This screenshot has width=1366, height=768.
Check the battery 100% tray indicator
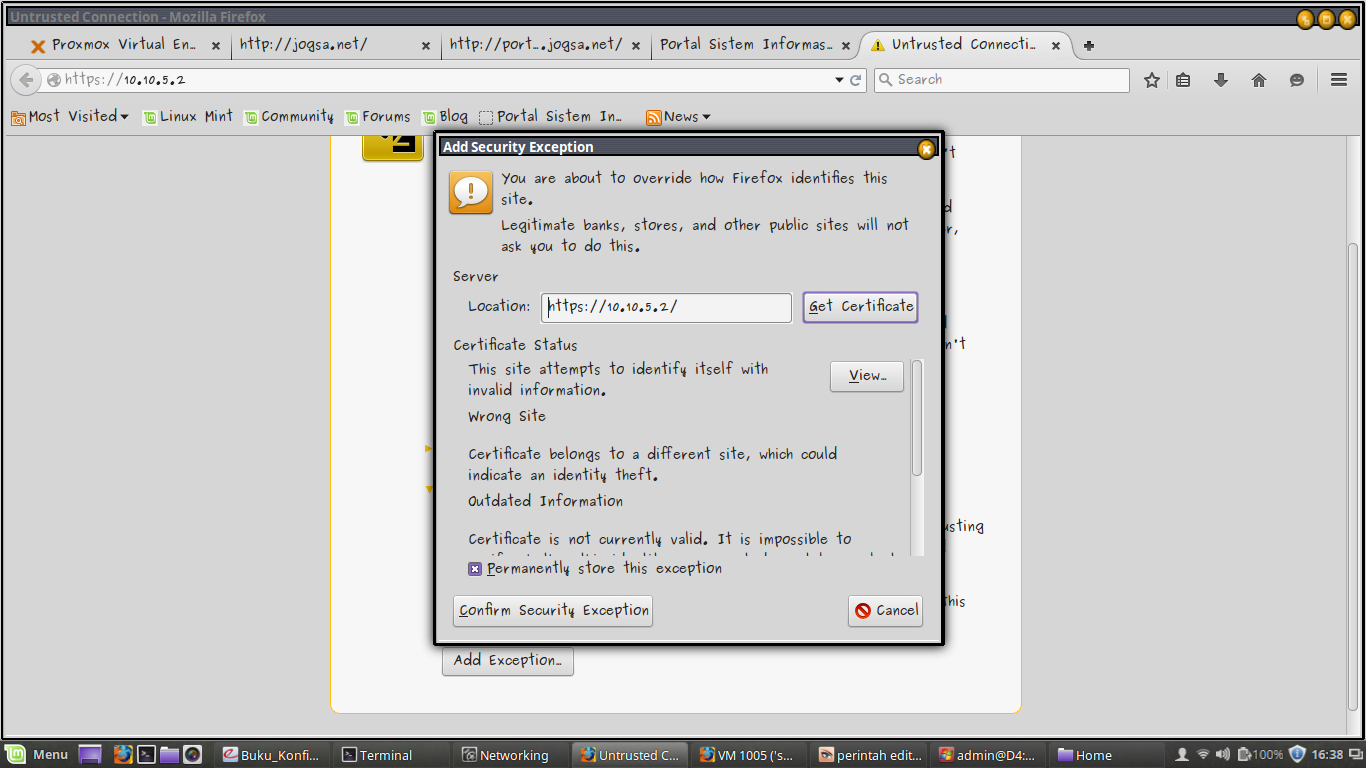[x=1260, y=755]
